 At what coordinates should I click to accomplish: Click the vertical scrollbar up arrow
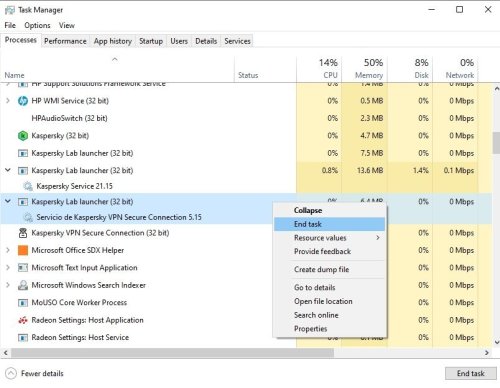click(x=496, y=89)
